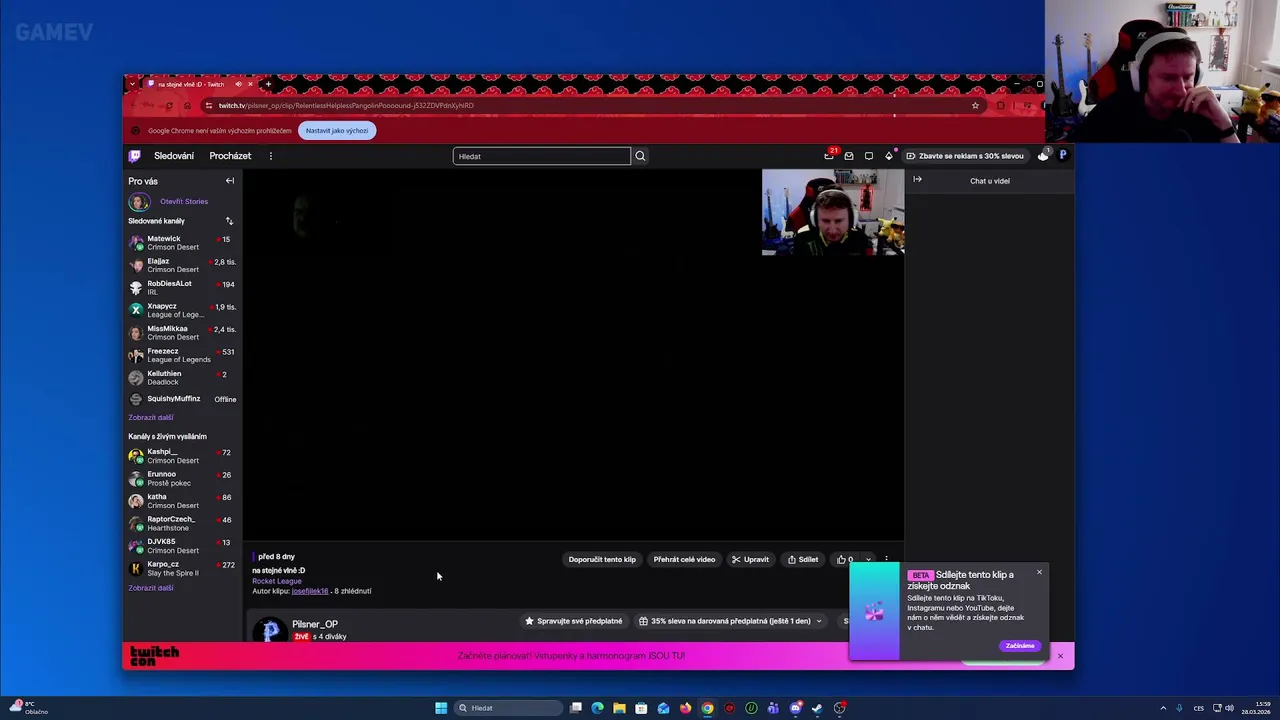
Task: Open Karpo_cz live channel
Action: pyautogui.click(x=182, y=569)
